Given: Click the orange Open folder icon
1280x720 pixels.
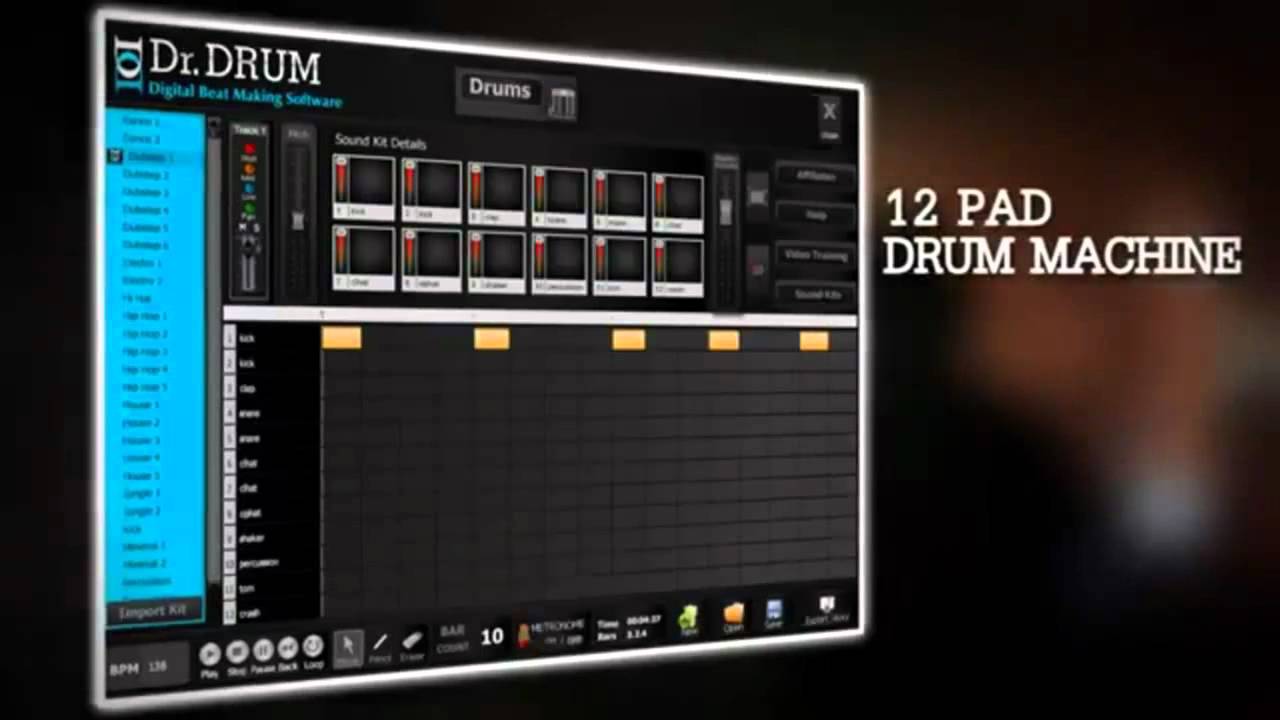Looking at the screenshot, I should pyautogui.click(x=734, y=613).
